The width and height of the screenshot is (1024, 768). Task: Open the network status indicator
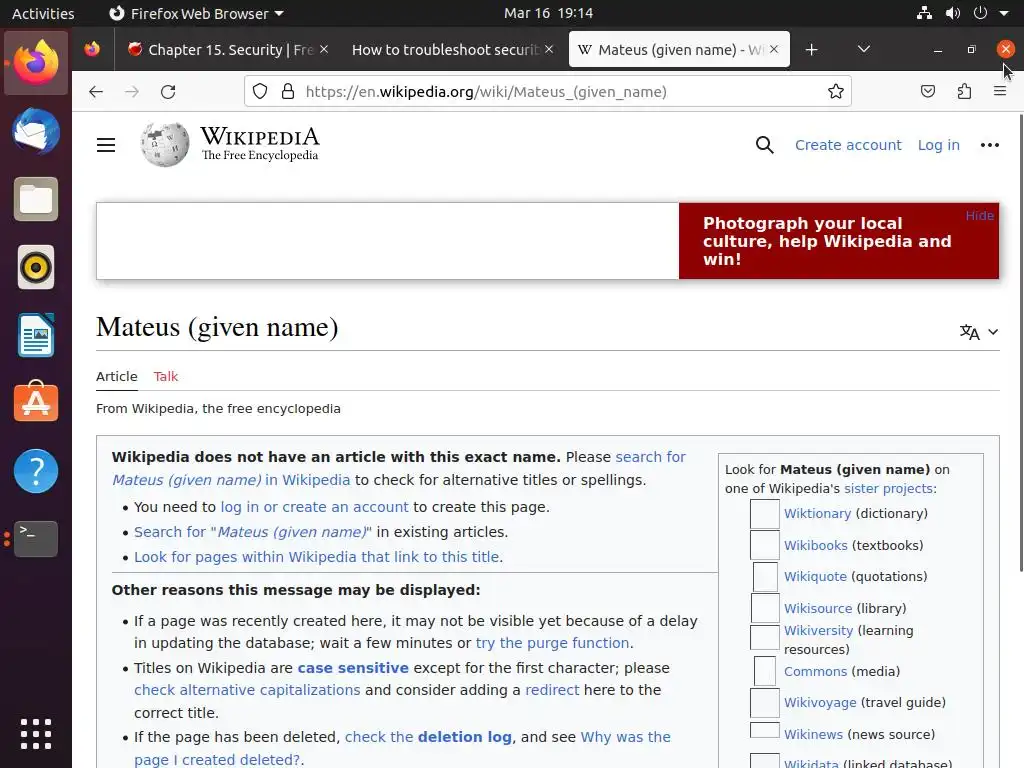point(924,13)
